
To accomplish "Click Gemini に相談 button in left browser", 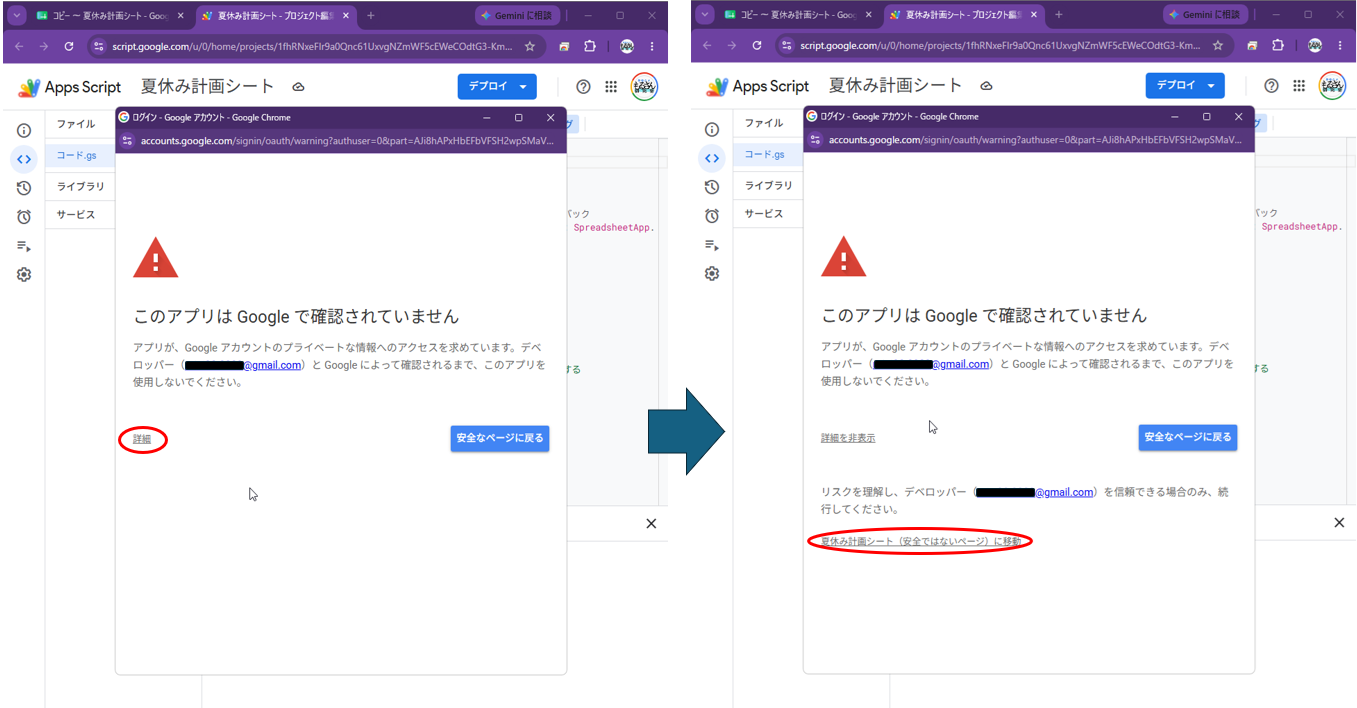I will click(515, 16).
